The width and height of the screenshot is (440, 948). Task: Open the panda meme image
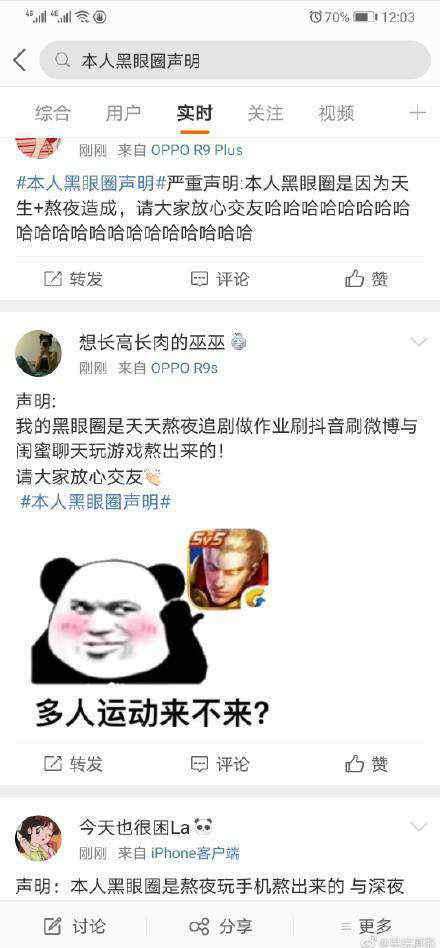pos(150,630)
